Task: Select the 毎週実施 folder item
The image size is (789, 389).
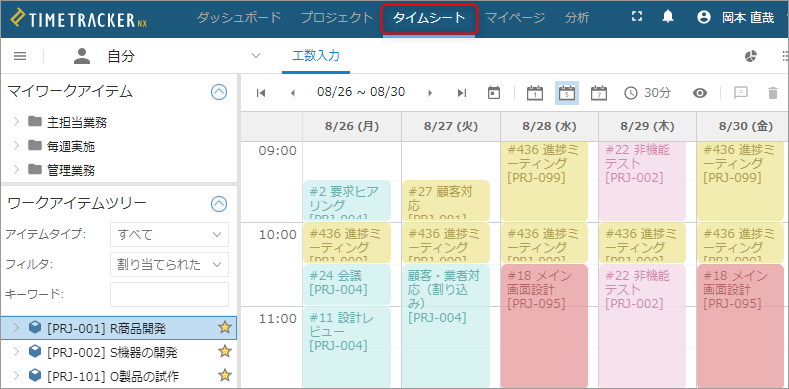Action: click(x=70, y=146)
